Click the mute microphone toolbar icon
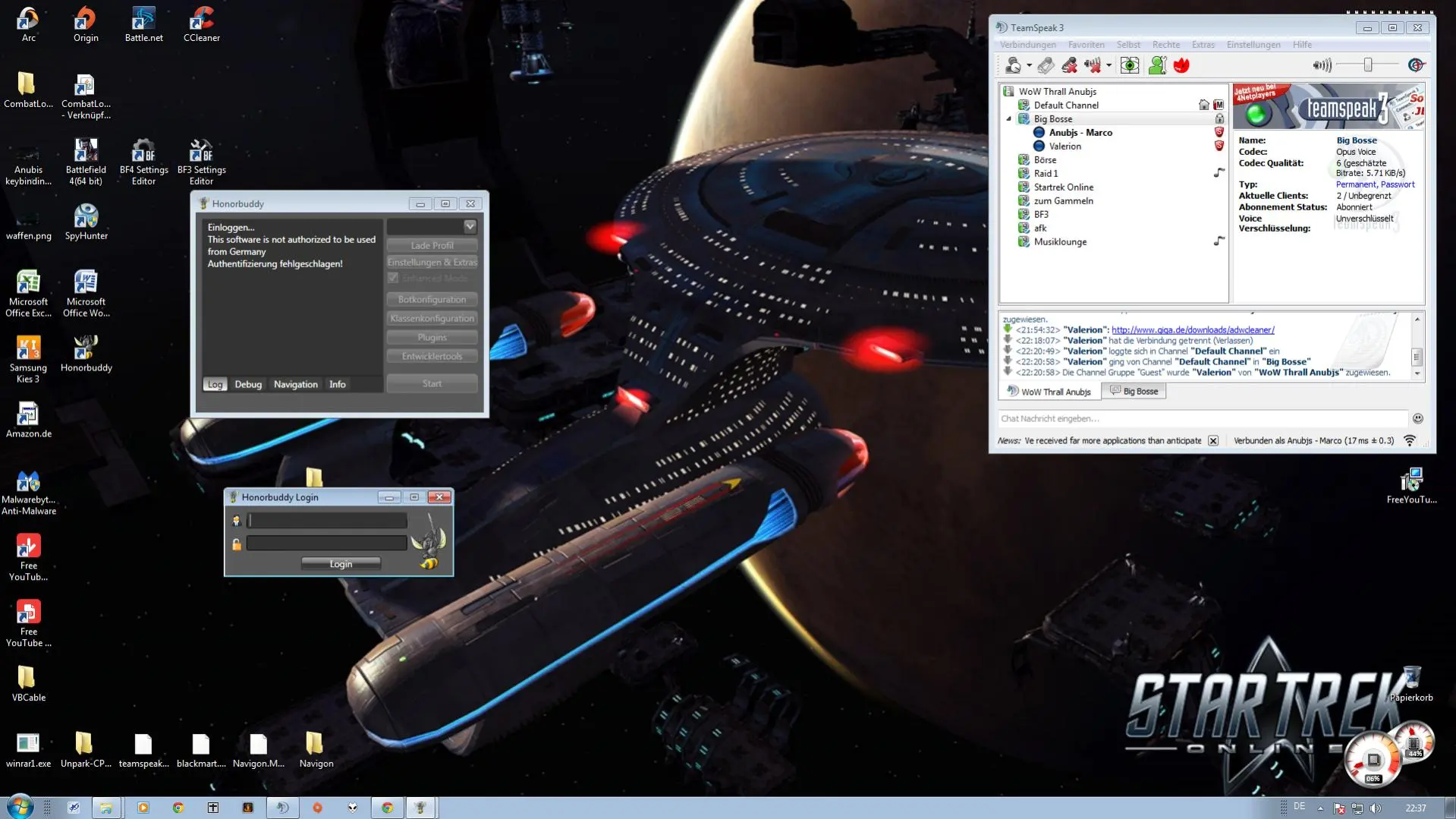This screenshot has height=819, width=1456. (x=1069, y=66)
